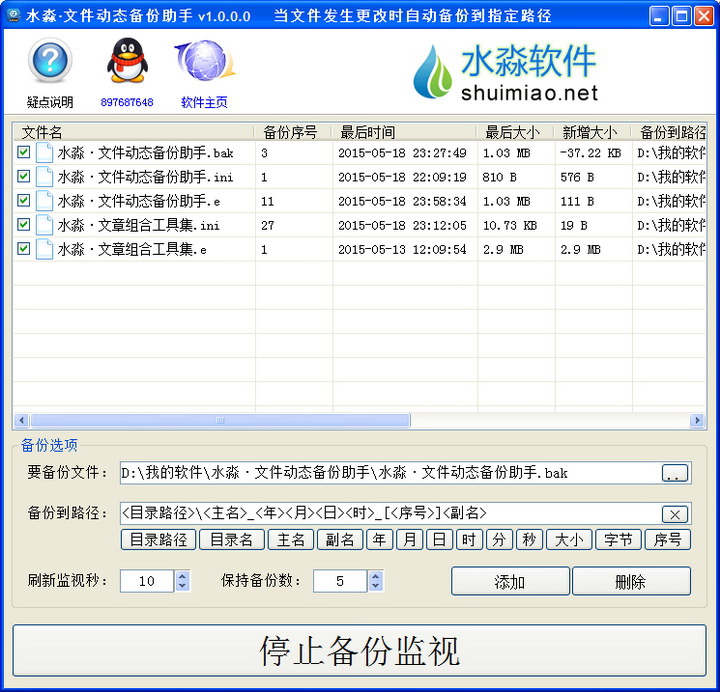720x692 pixels.
Task: Click the file icon of 文件动态备份助手.bak
Action: pos(44,152)
